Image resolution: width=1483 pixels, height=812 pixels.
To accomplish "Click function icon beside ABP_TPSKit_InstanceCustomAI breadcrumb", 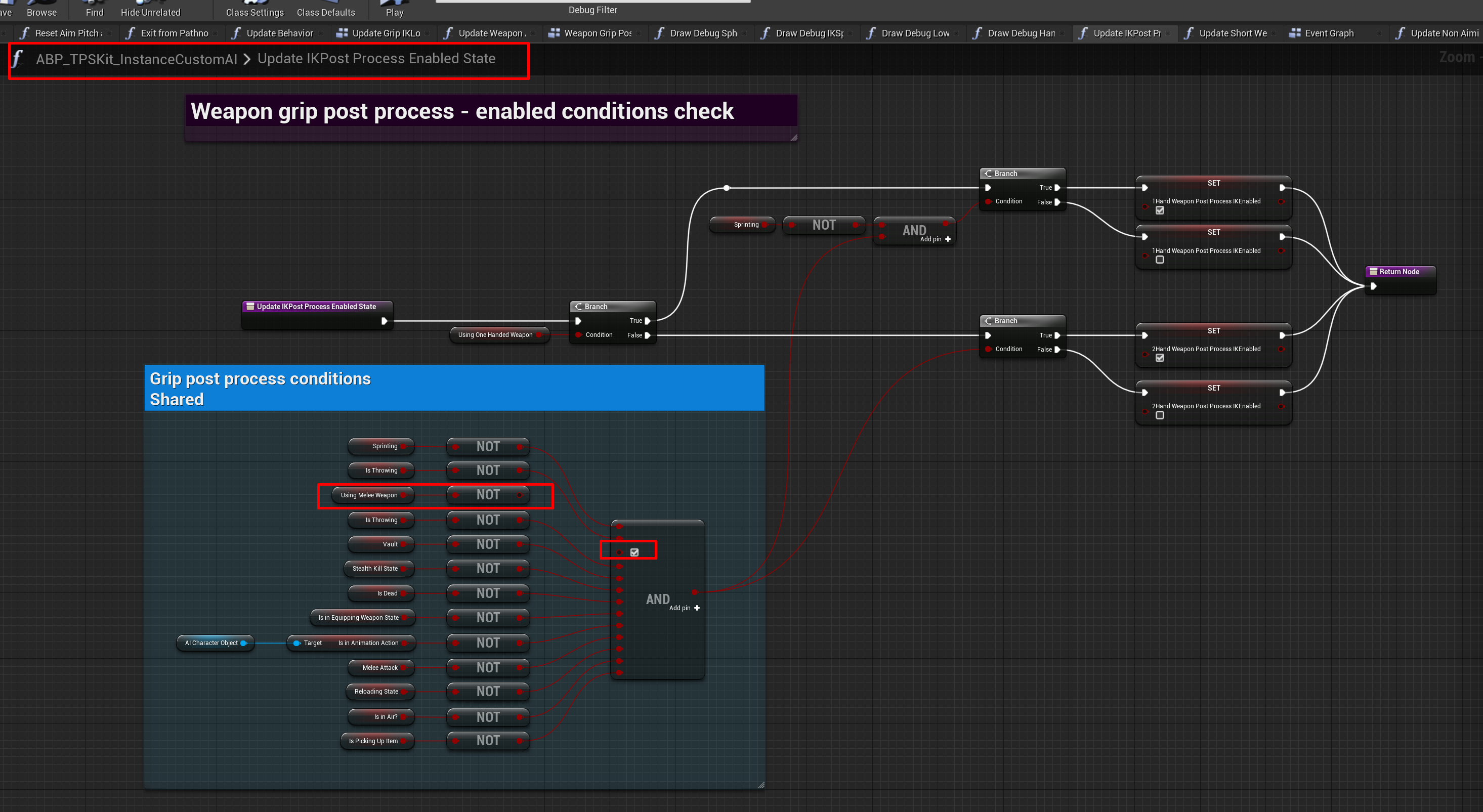I will pos(17,59).
